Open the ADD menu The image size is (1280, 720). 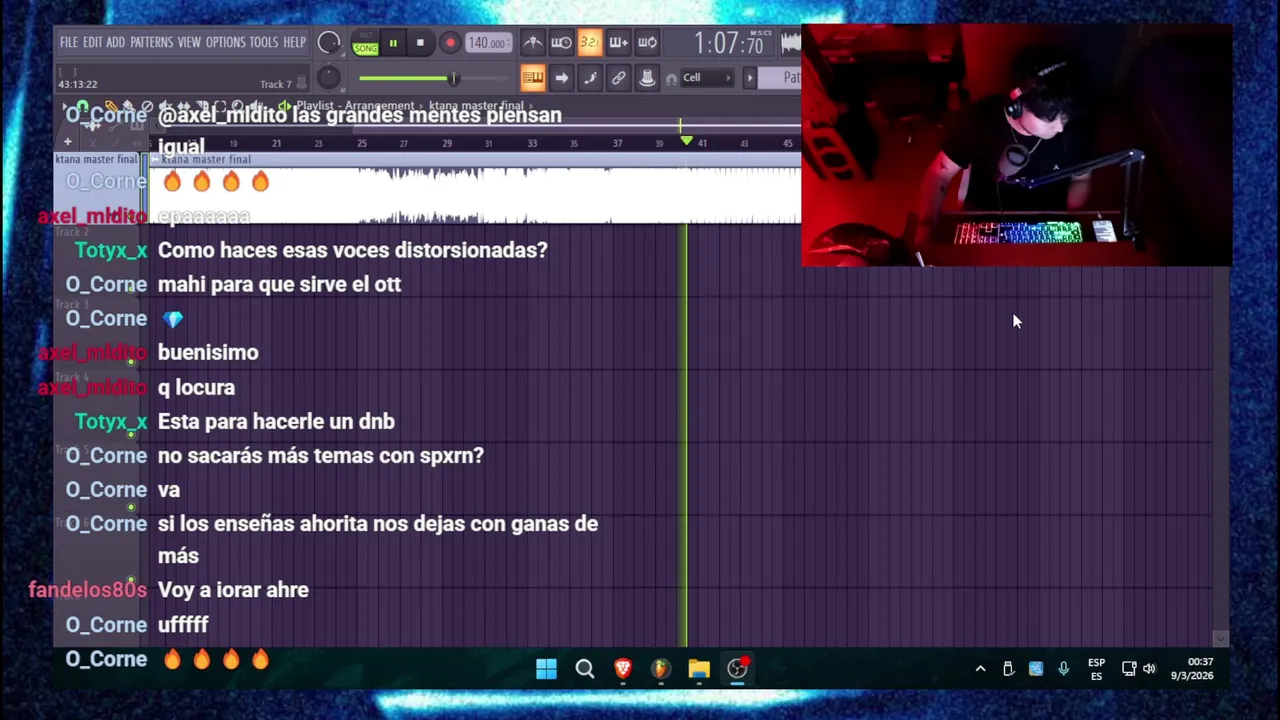click(x=116, y=42)
